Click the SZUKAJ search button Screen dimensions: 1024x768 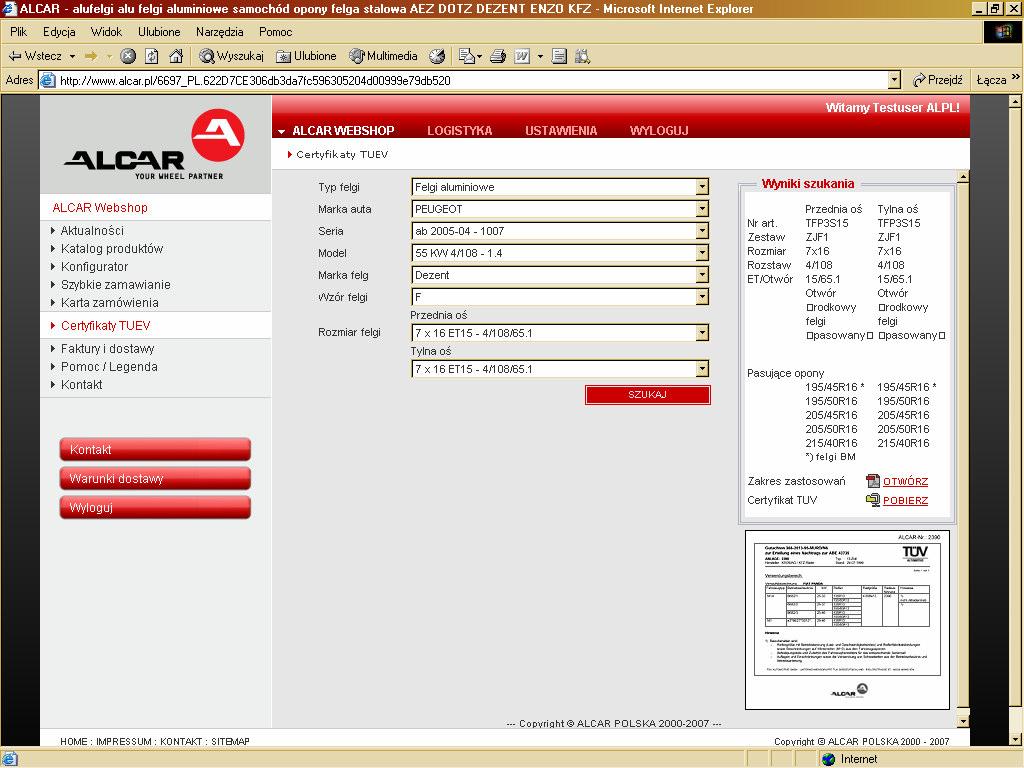tap(647, 394)
